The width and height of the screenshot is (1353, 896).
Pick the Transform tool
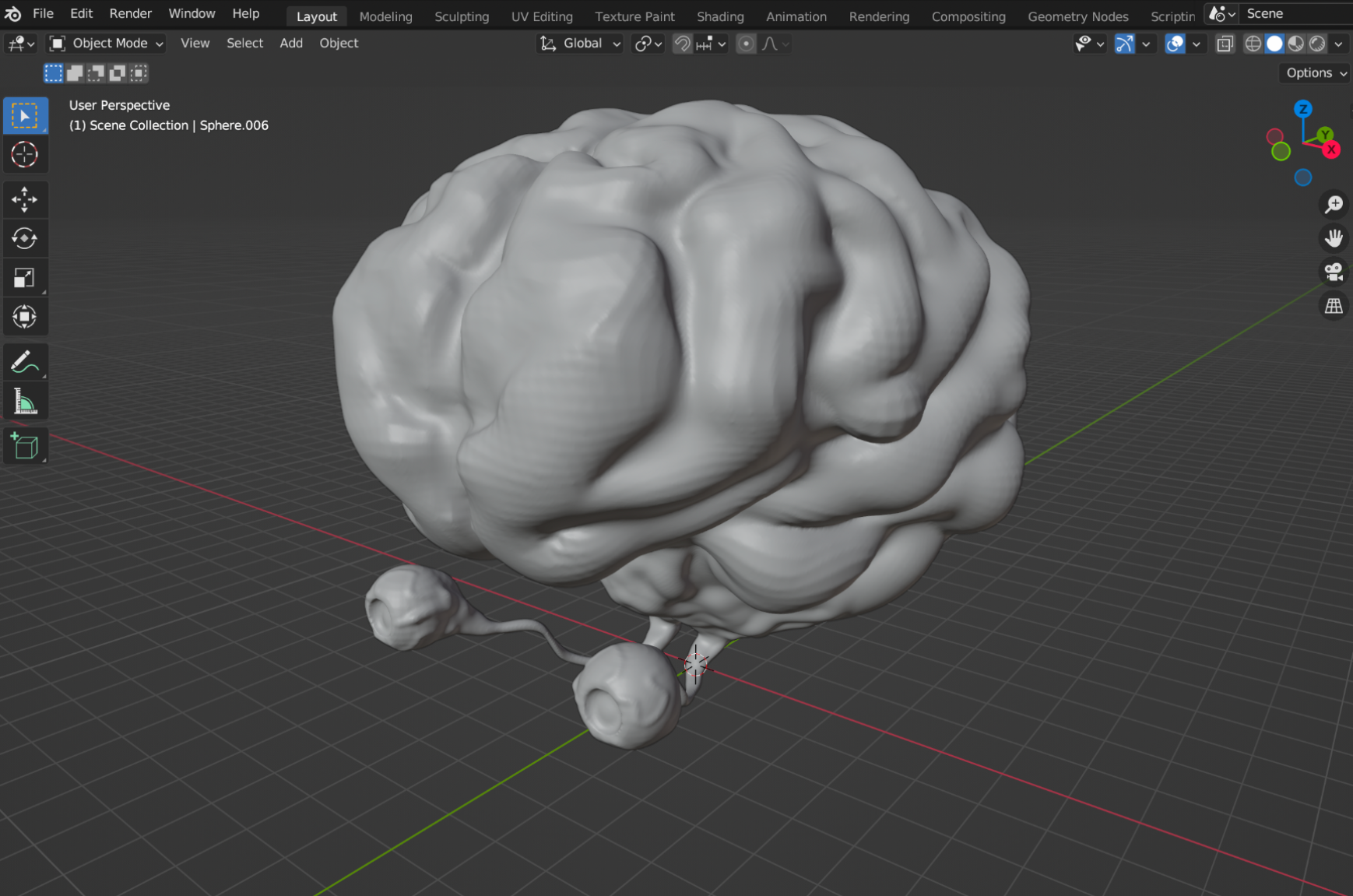(26, 317)
